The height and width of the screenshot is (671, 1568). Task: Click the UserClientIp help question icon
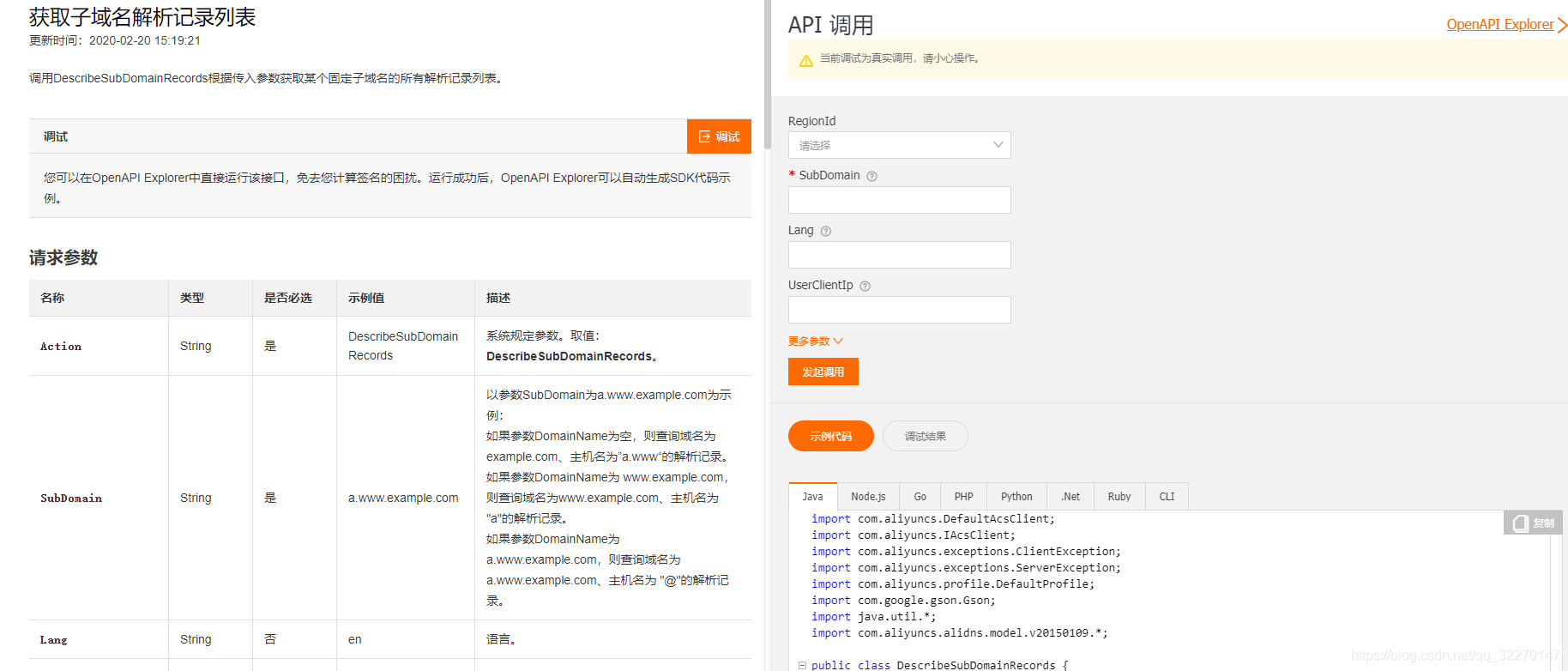tap(865, 286)
